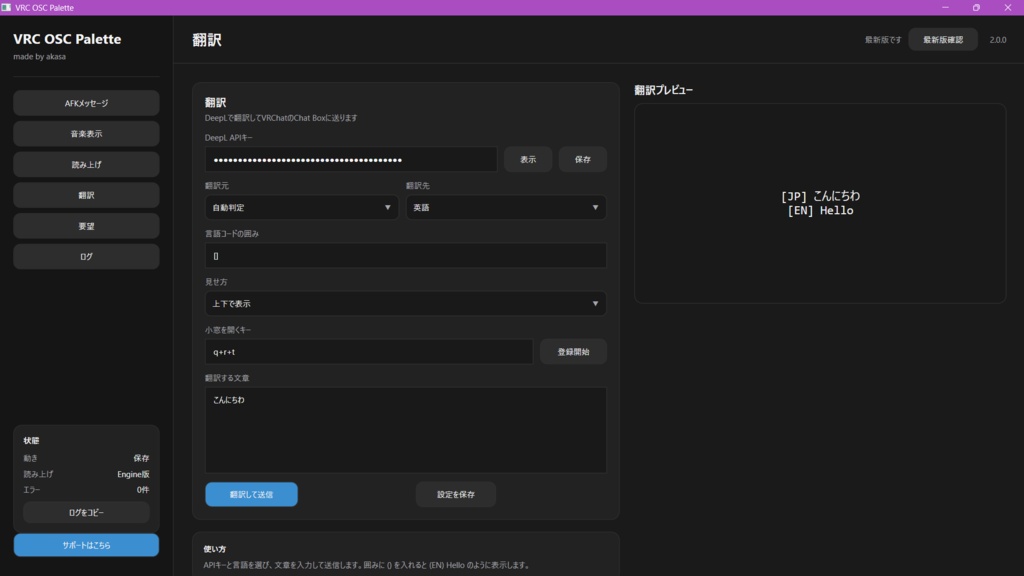The image size is (1024, 576).
Task: Click the preview line [EN] Hello
Action: (820, 210)
